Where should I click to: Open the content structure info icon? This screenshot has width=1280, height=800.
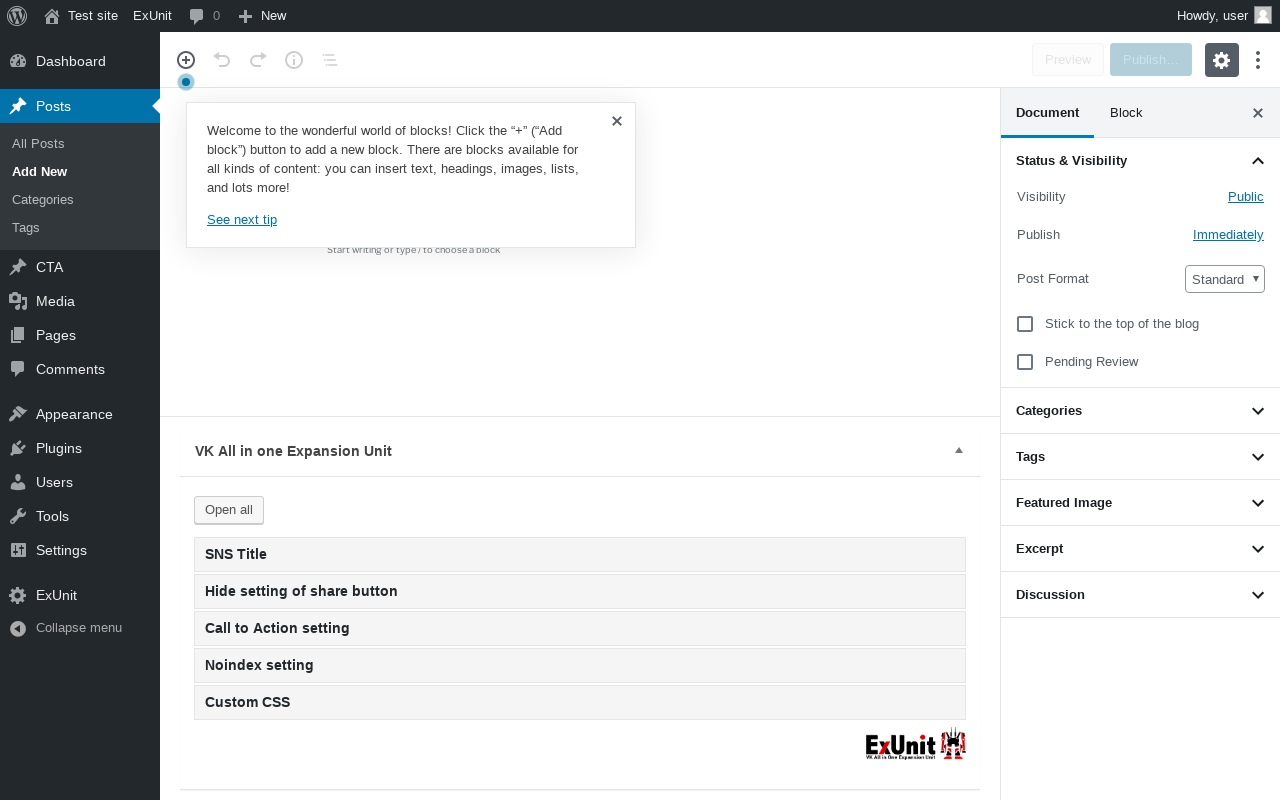tap(294, 60)
